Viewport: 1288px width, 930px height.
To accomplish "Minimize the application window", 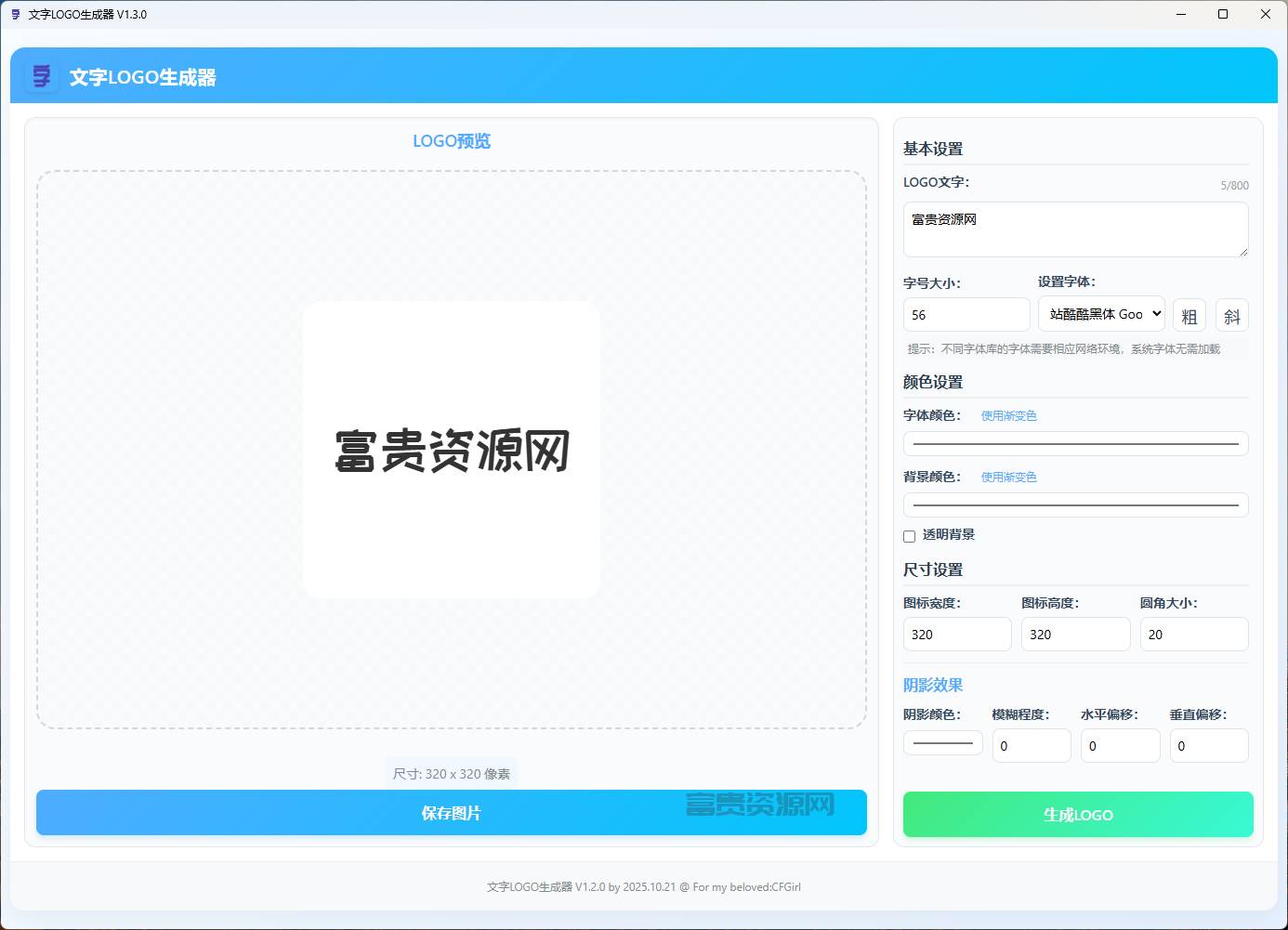I will coord(1181,14).
